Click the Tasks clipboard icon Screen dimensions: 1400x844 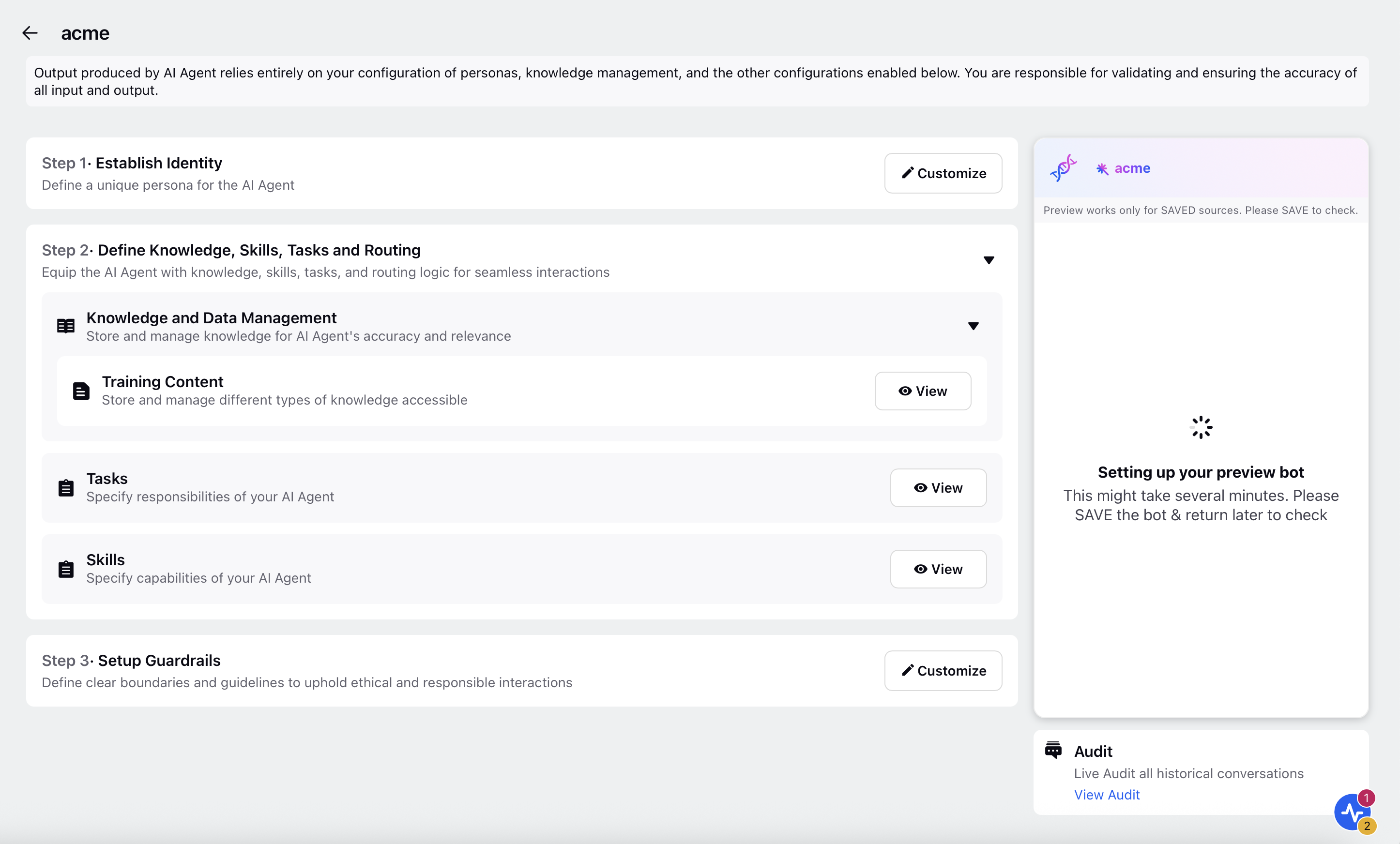[x=66, y=488]
